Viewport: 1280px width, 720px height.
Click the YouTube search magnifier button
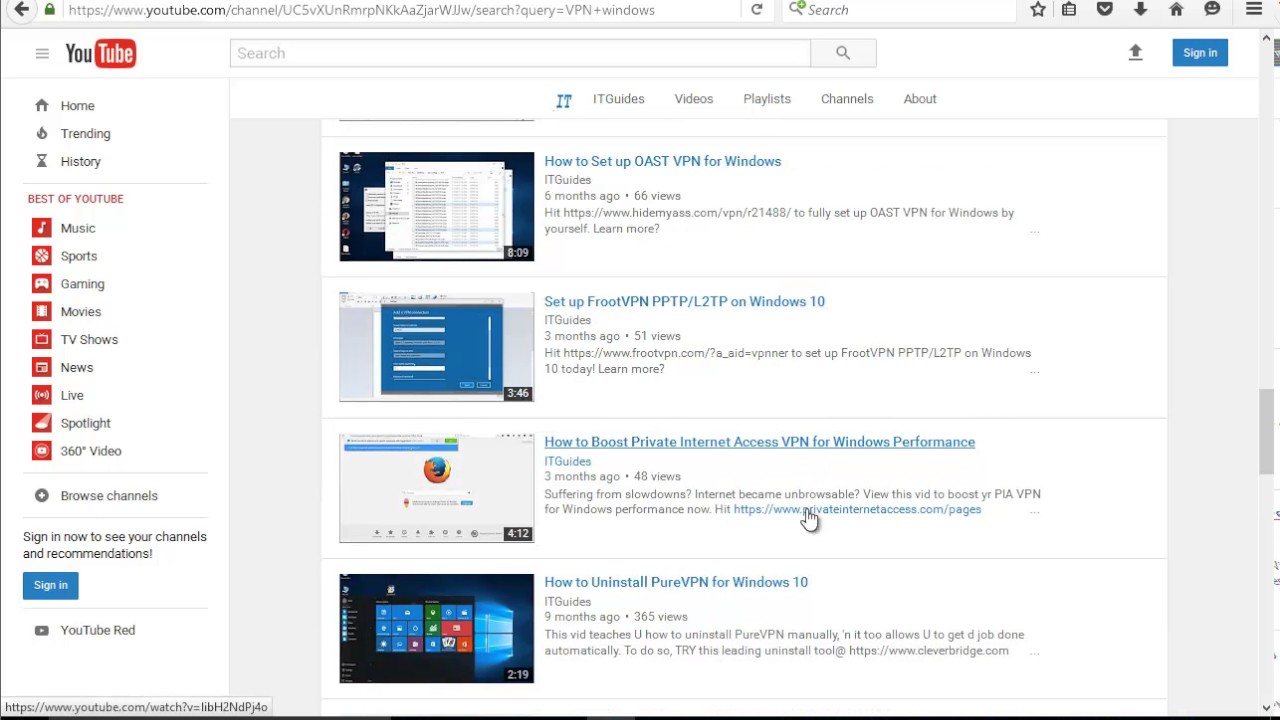click(843, 53)
